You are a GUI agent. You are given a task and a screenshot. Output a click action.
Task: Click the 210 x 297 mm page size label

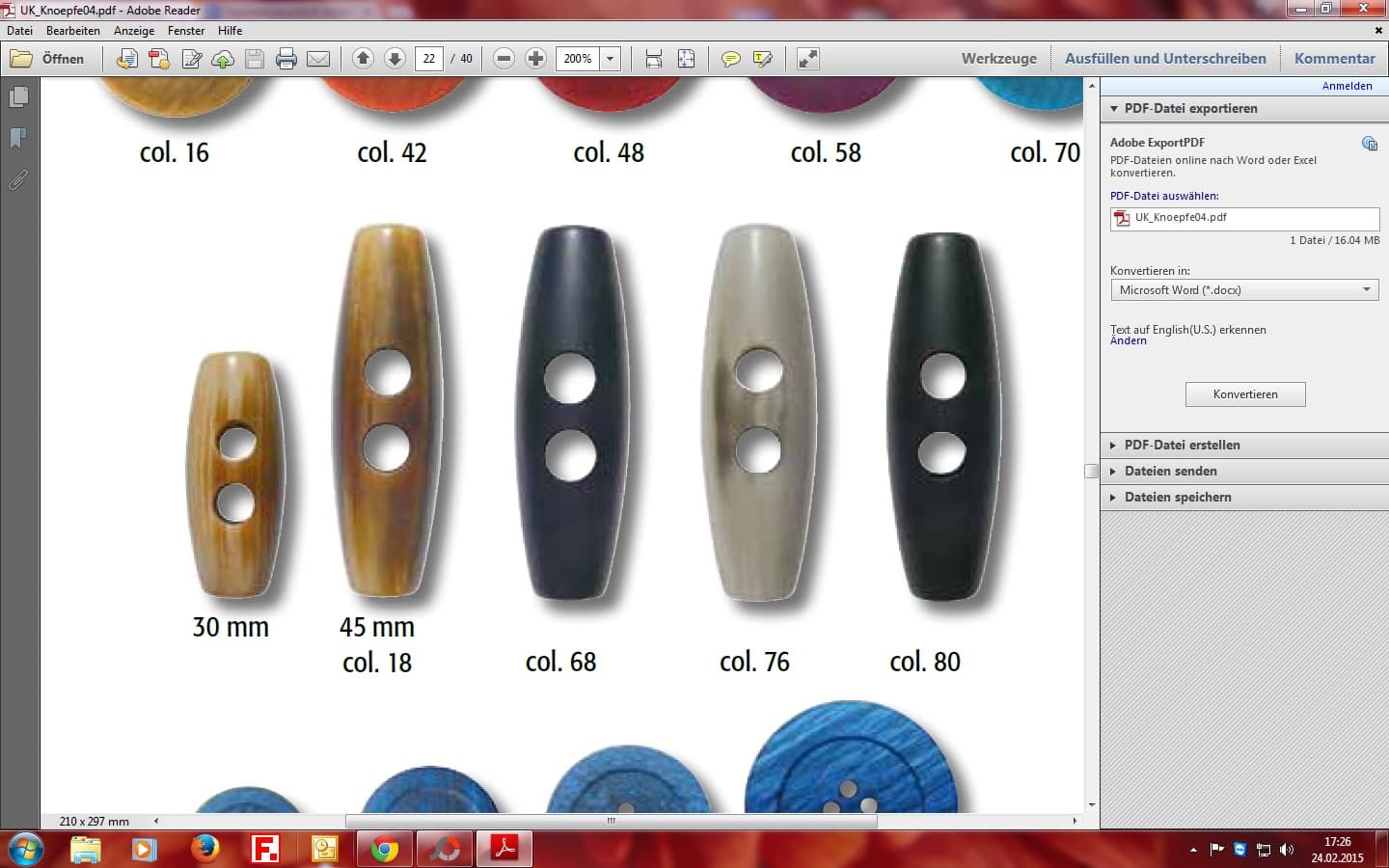coord(95,822)
